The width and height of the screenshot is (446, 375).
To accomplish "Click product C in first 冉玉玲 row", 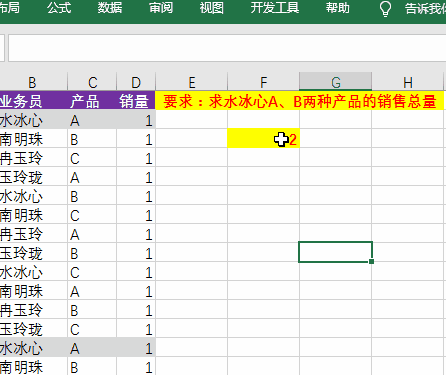I will [92, 158].
